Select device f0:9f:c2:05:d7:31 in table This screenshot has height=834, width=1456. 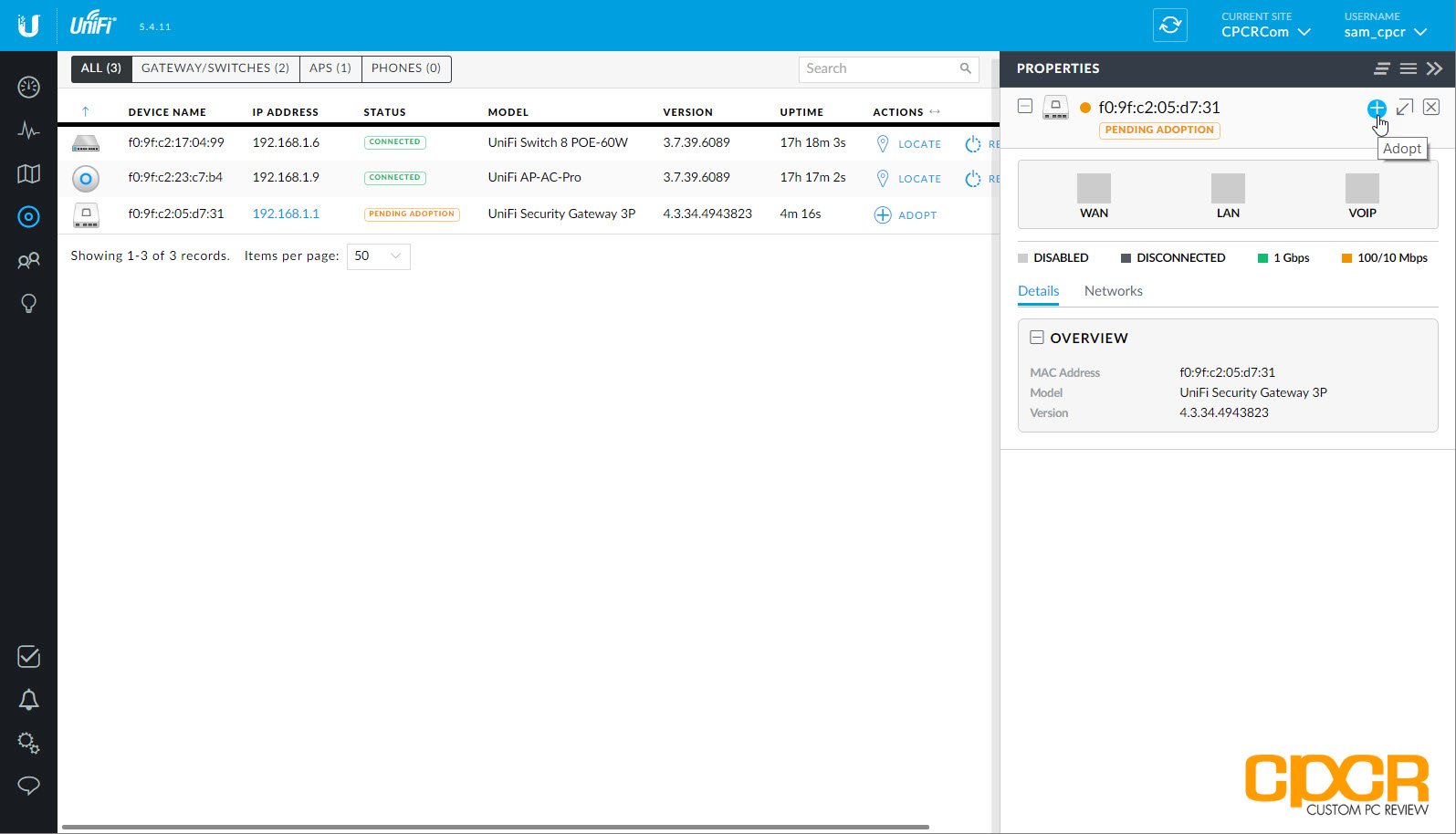coord(176,214)
